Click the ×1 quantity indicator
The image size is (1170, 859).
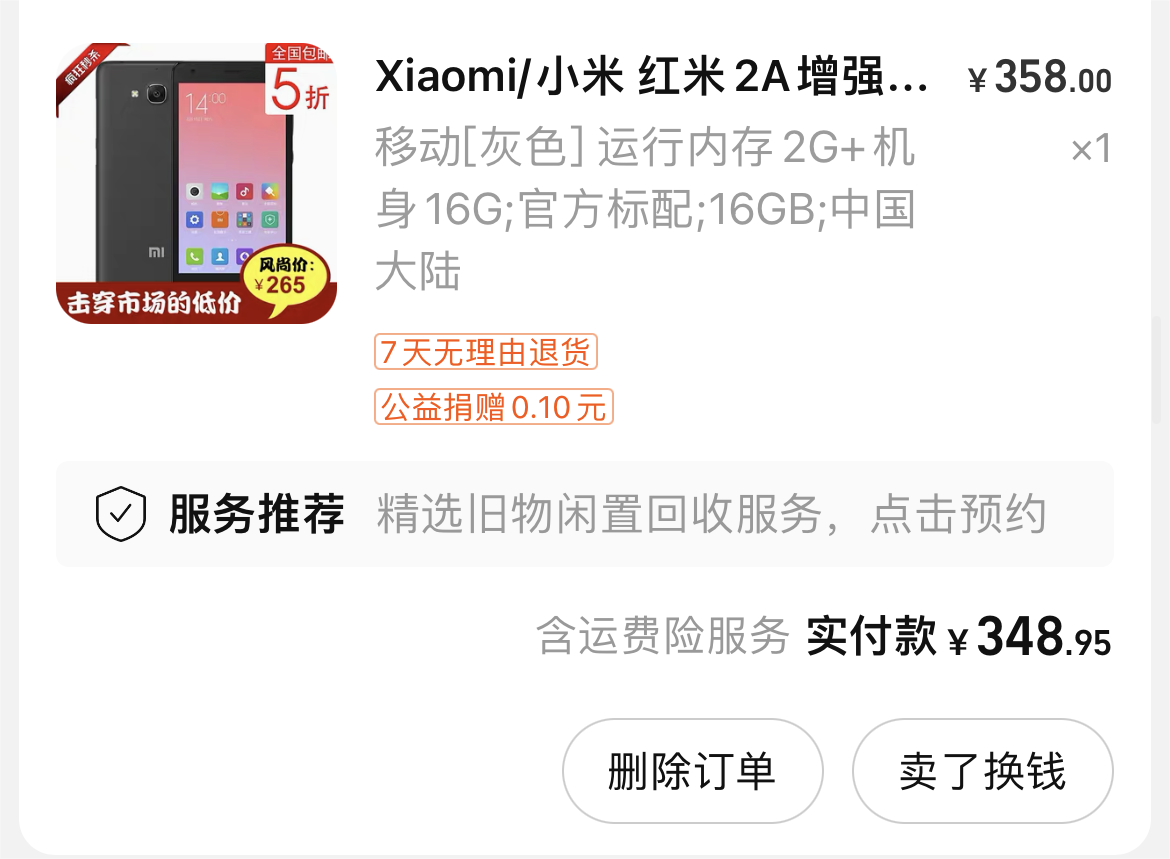[1091, 149]
